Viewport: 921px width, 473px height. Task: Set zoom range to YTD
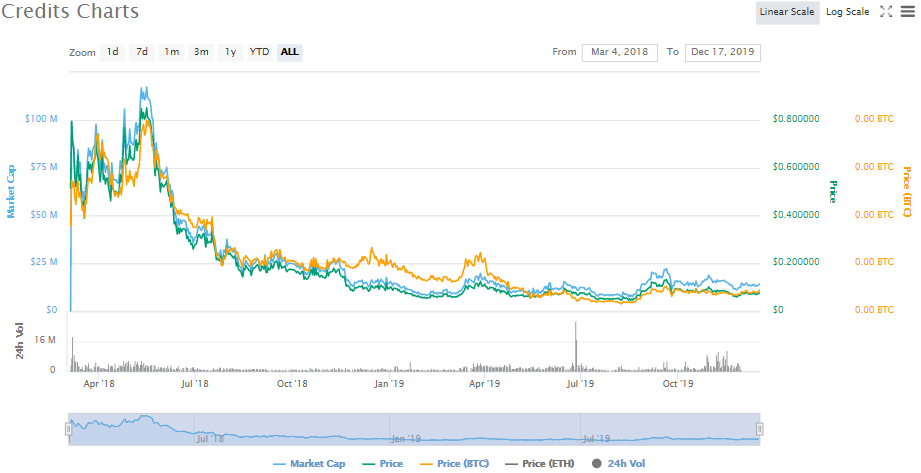click(x=259, y=52)
